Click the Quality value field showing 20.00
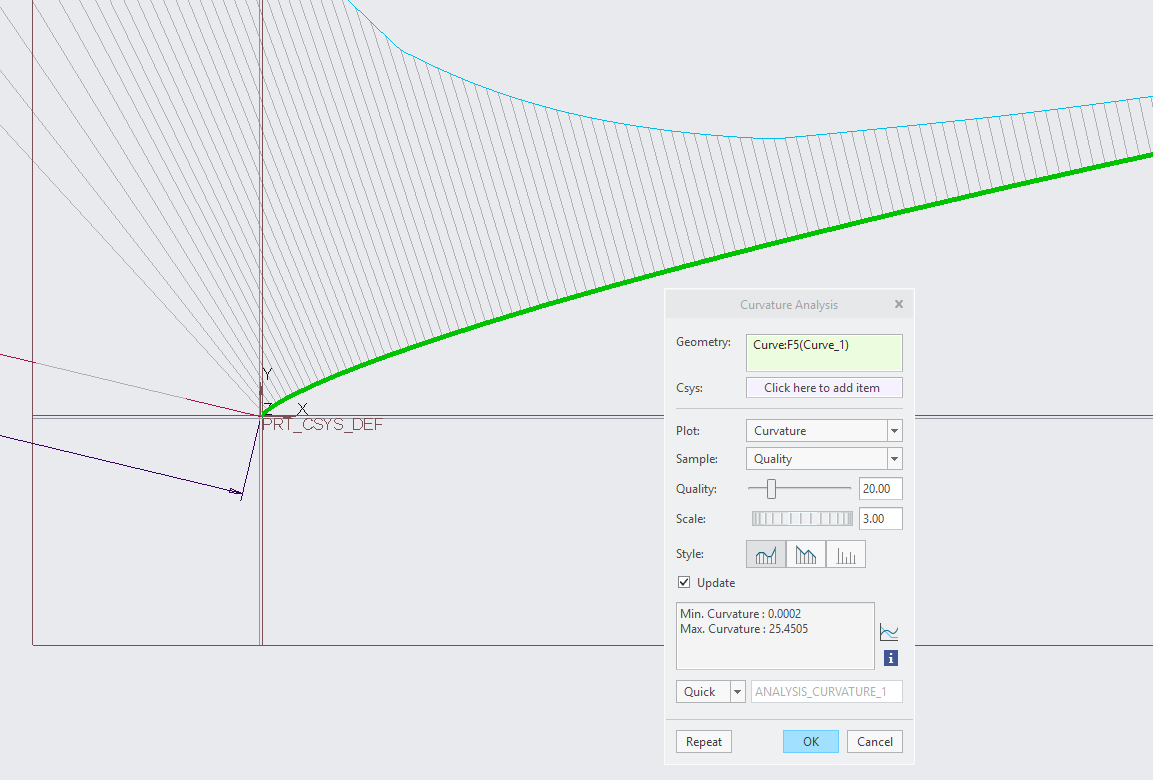1153x780 pixels. click(880, 488)
